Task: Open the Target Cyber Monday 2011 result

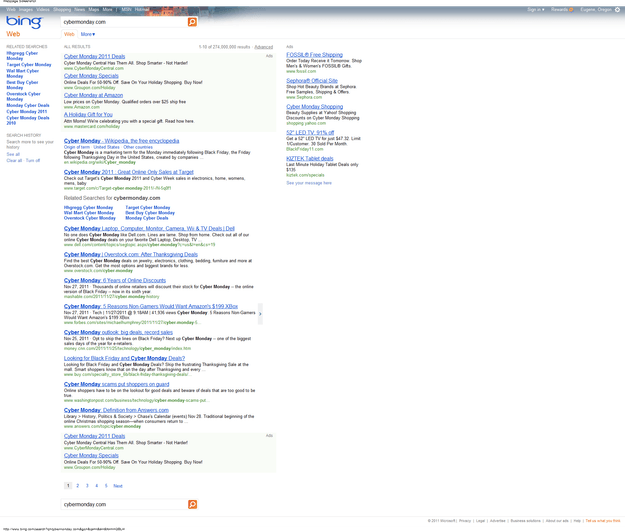Action: [x=129, y=172]
